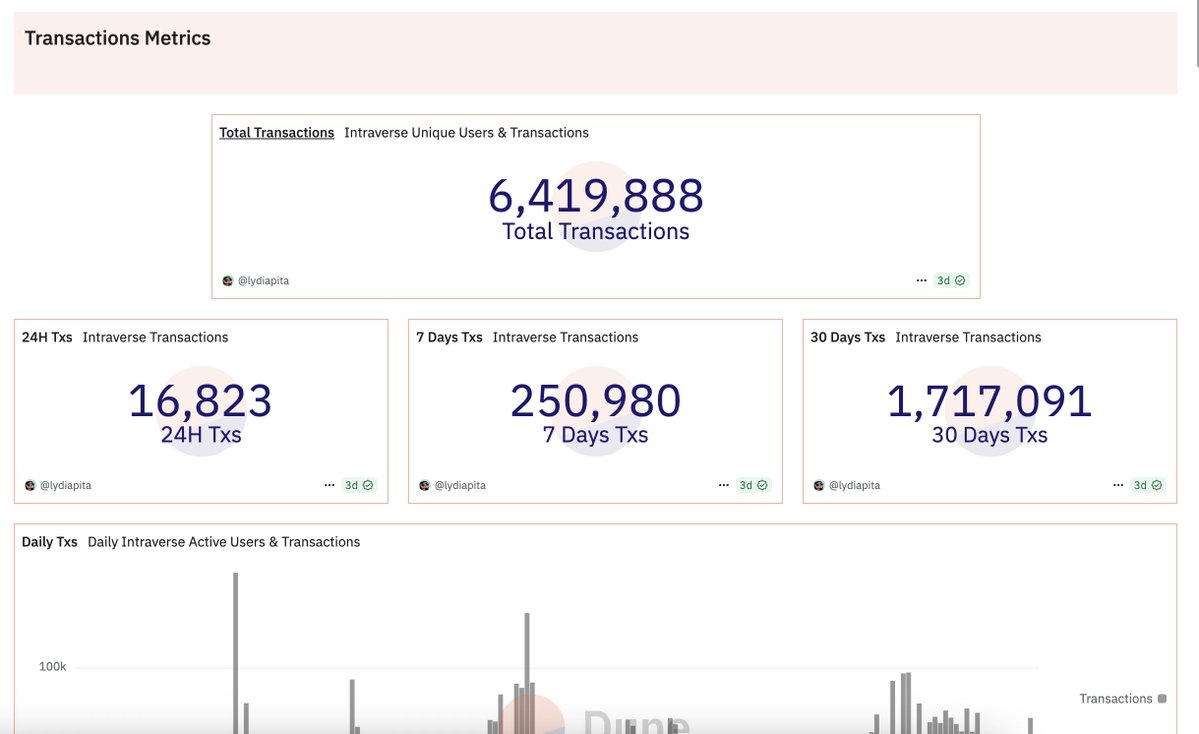Click @lydiapita avatar in 24H Txs card
1199x734 pixels.
[30, 486]
